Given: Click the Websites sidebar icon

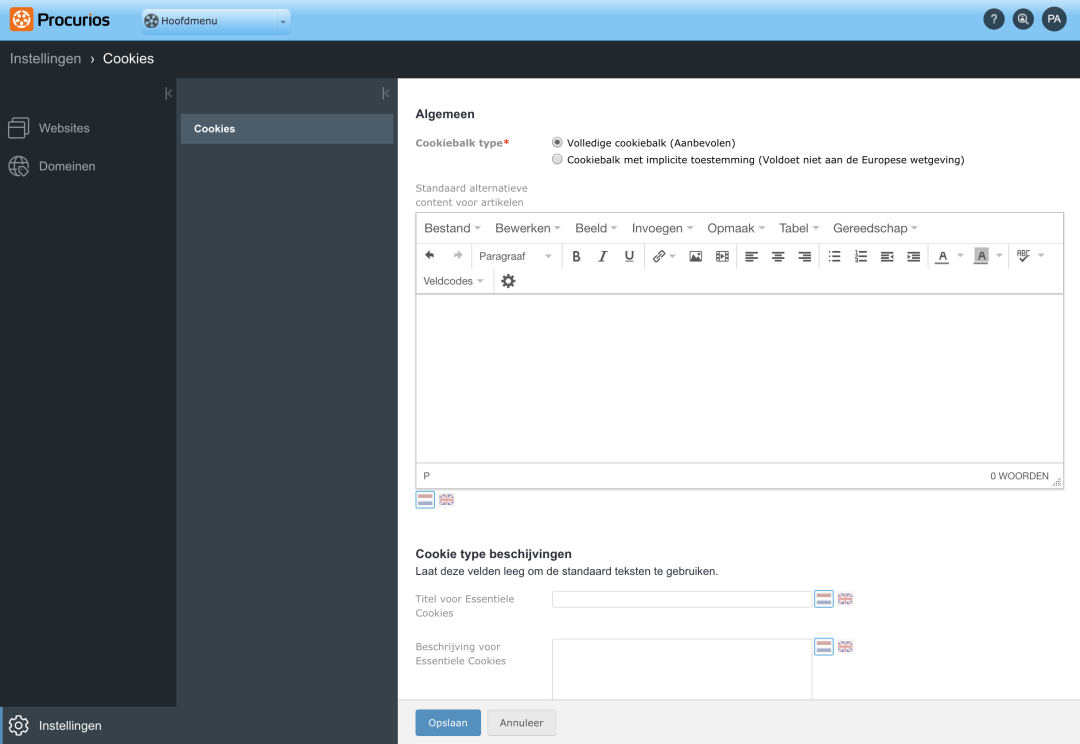Looking at the screenshot, I should (x=19, y=127).
